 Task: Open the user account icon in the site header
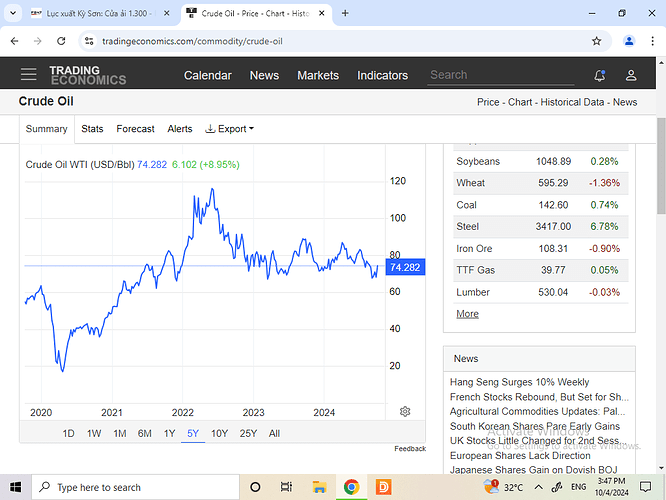pos(631,76)
